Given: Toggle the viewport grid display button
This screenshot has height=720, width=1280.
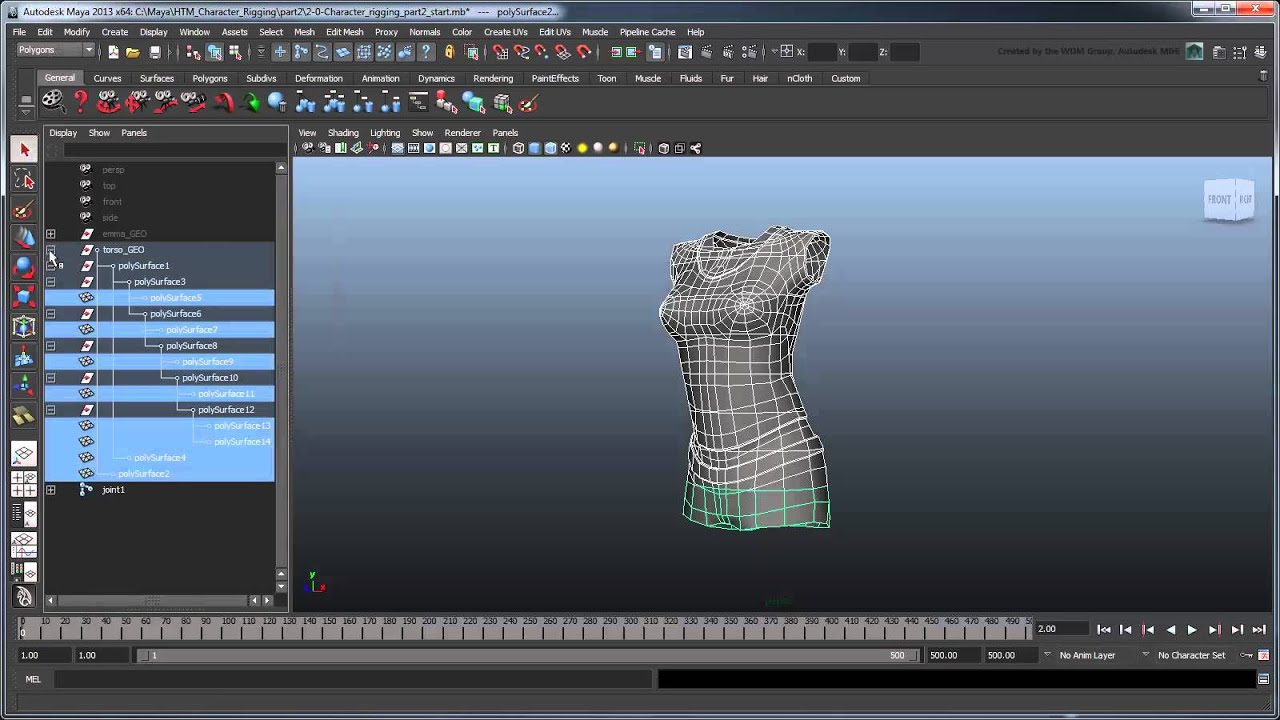Looking at the screenshot, I should (x=397, y=148).
